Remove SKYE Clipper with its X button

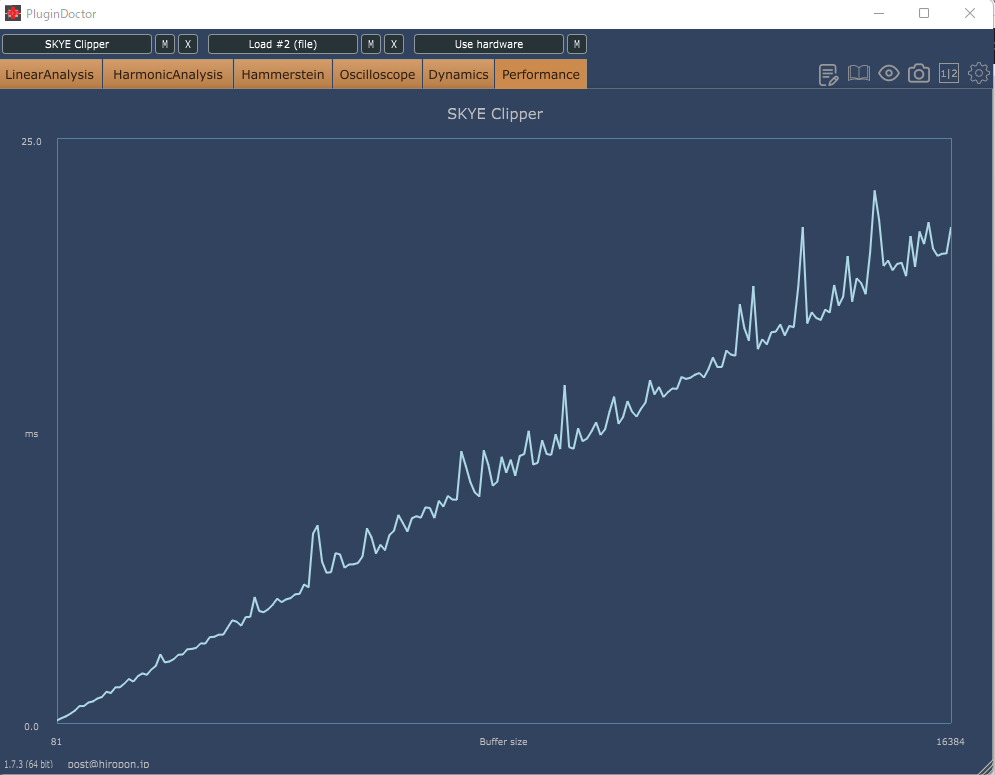click(188, 44)
